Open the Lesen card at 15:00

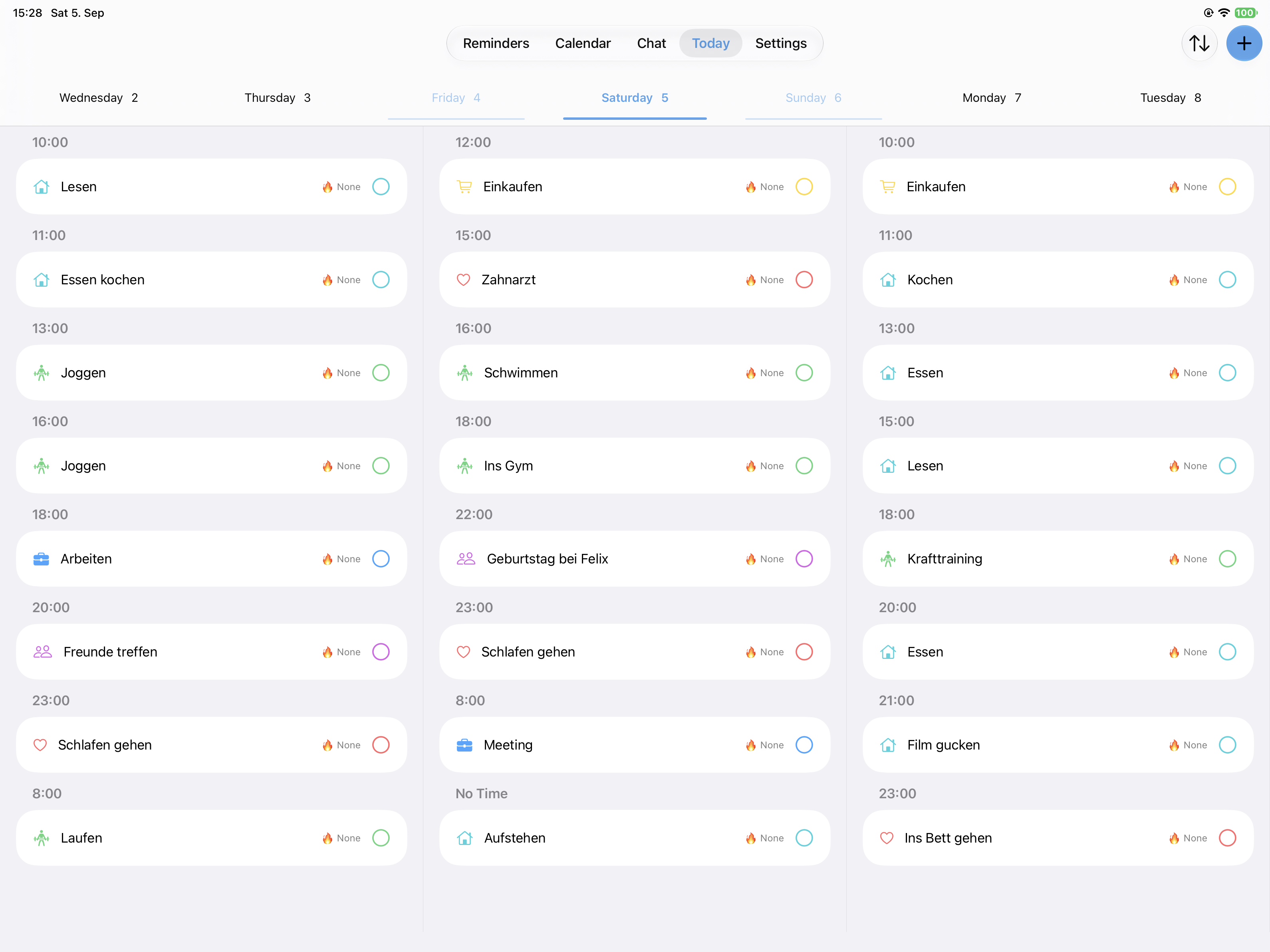(1058, 466)
